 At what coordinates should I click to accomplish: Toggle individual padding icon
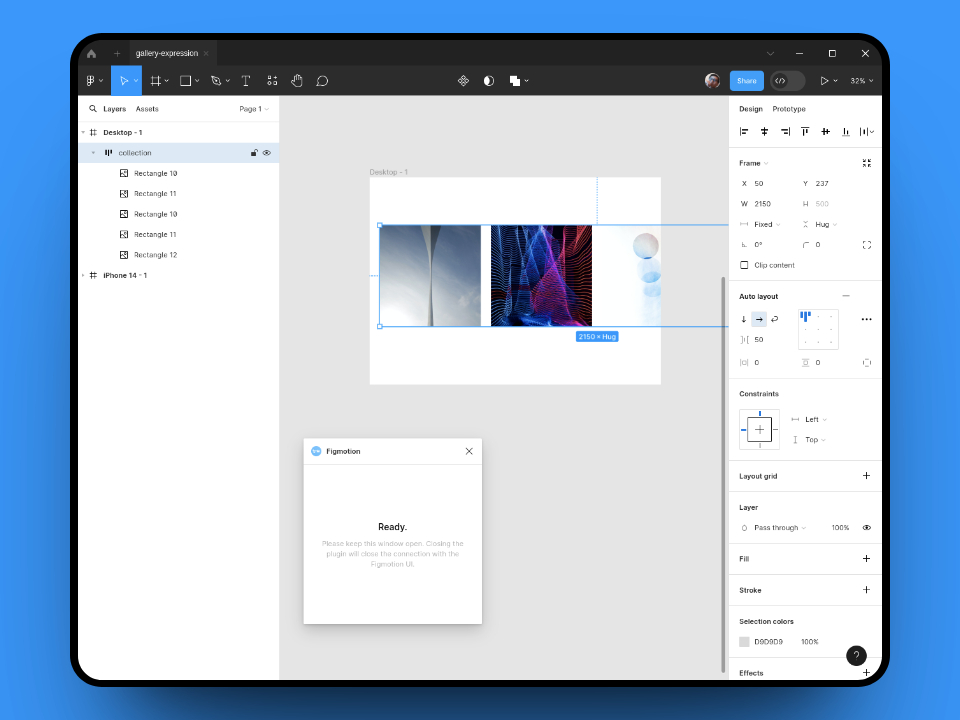click(x=866, y=362)
